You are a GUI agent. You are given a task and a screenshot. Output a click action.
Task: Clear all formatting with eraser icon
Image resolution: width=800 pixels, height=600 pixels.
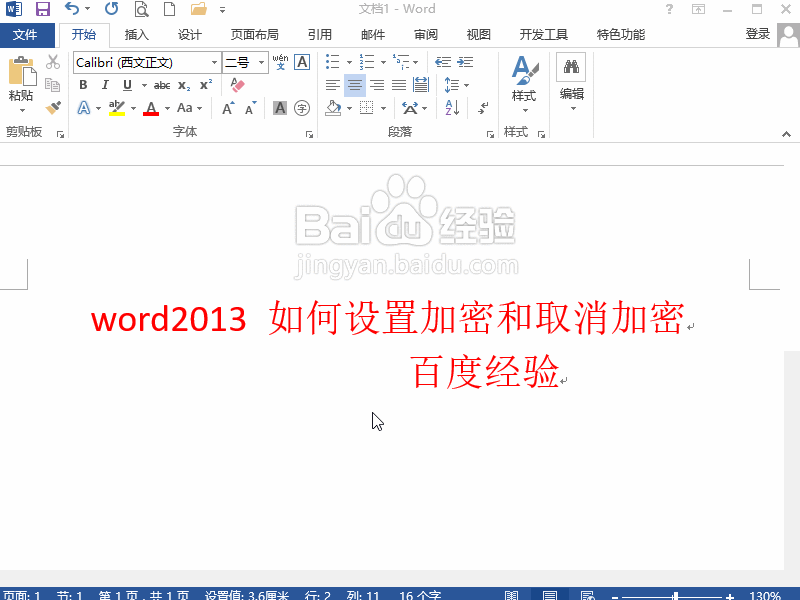[237, 85]
